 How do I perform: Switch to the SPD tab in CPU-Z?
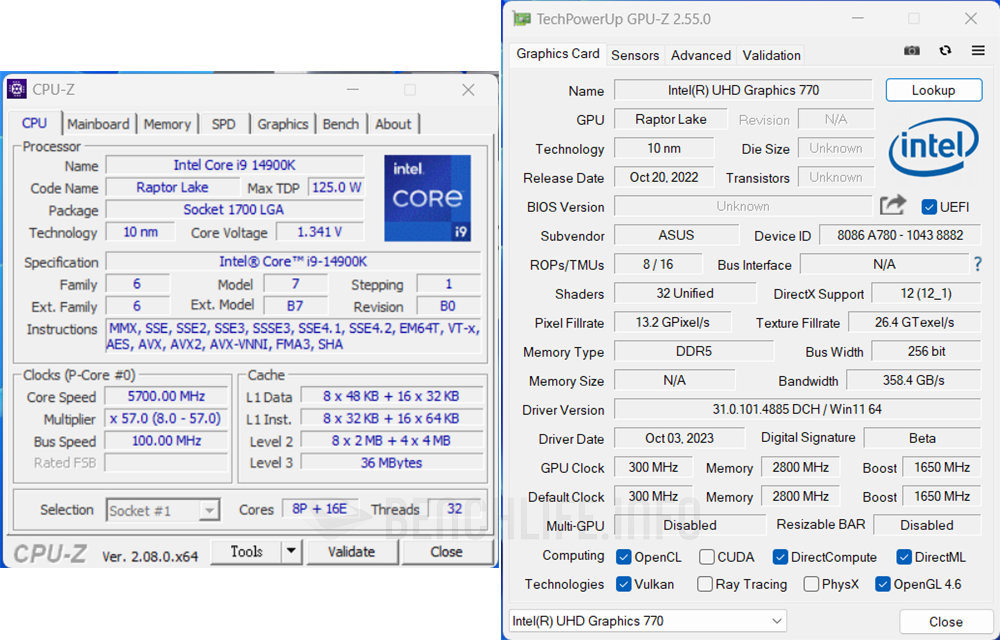[x=223, y=124]
